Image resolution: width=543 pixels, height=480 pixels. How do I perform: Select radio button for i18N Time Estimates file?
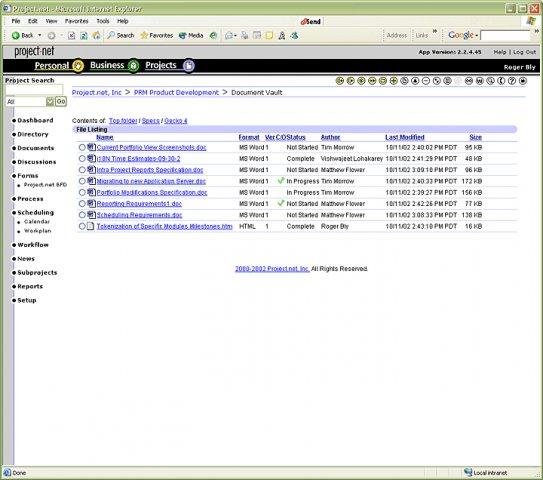click(x=82, y=159)
